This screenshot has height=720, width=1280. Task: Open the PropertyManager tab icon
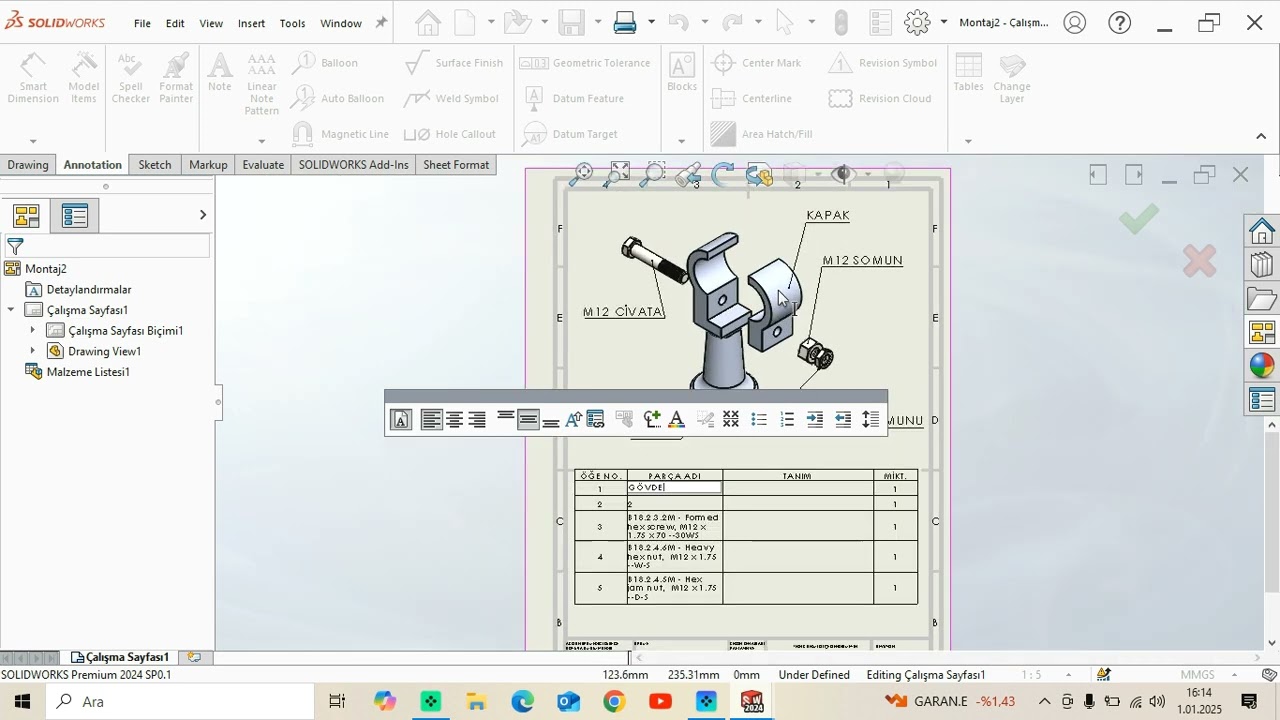(75, 216)
